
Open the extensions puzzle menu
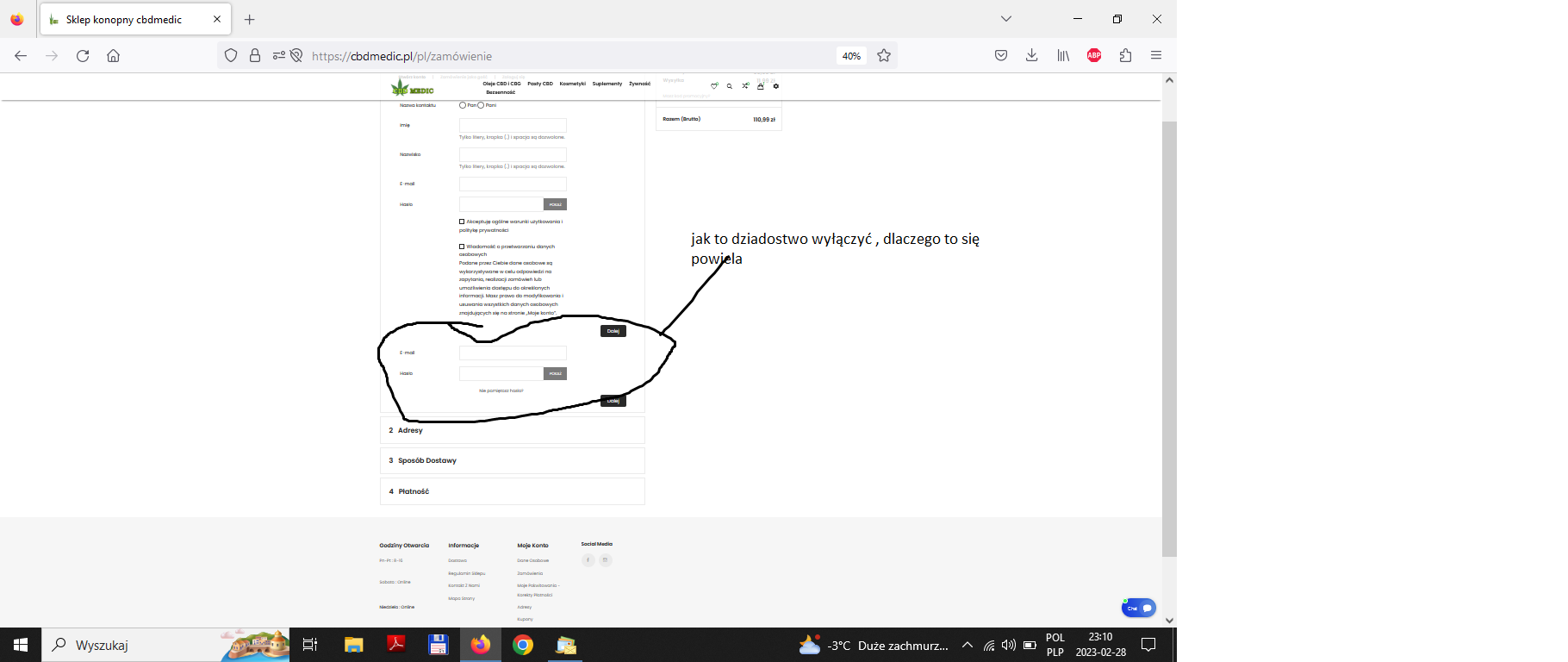click(x=1125, y=55)
